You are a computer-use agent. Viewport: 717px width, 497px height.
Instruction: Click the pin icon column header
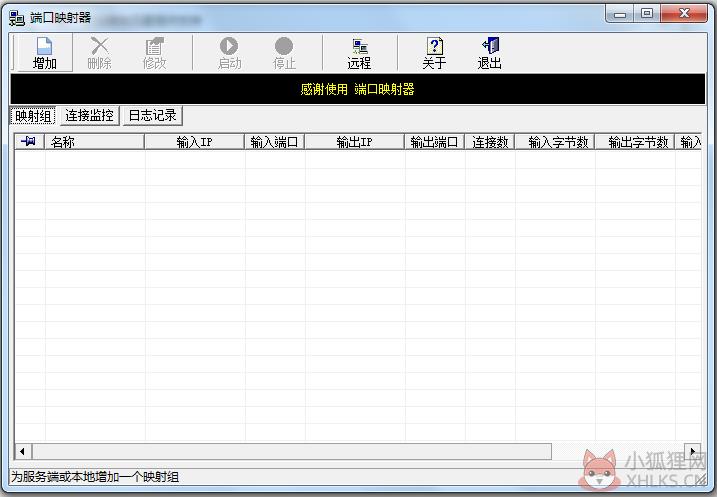[x=29, y=142]
